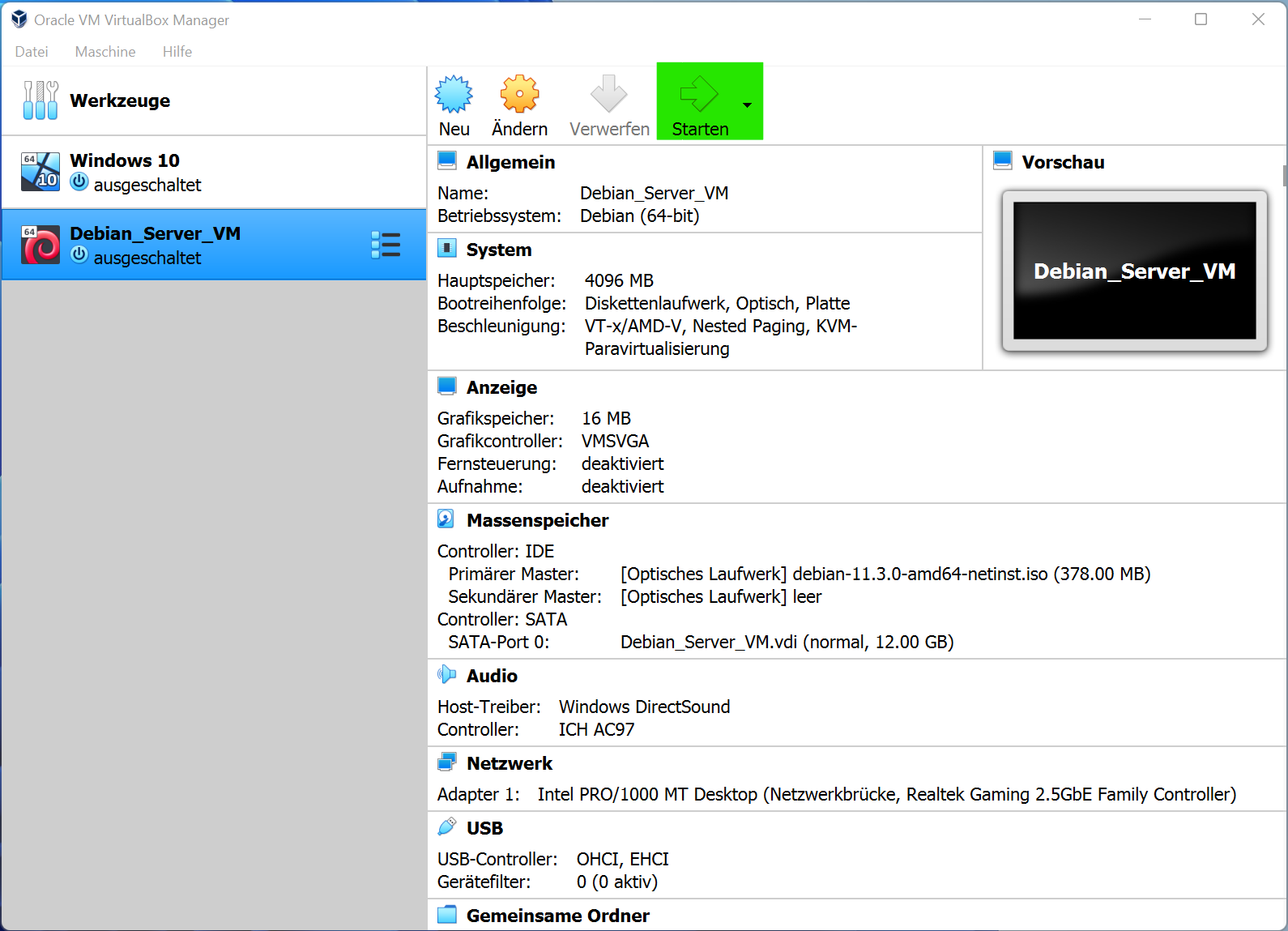Open the Netzwerk settings heading
Screen dimensions: 1288x931
510,763
